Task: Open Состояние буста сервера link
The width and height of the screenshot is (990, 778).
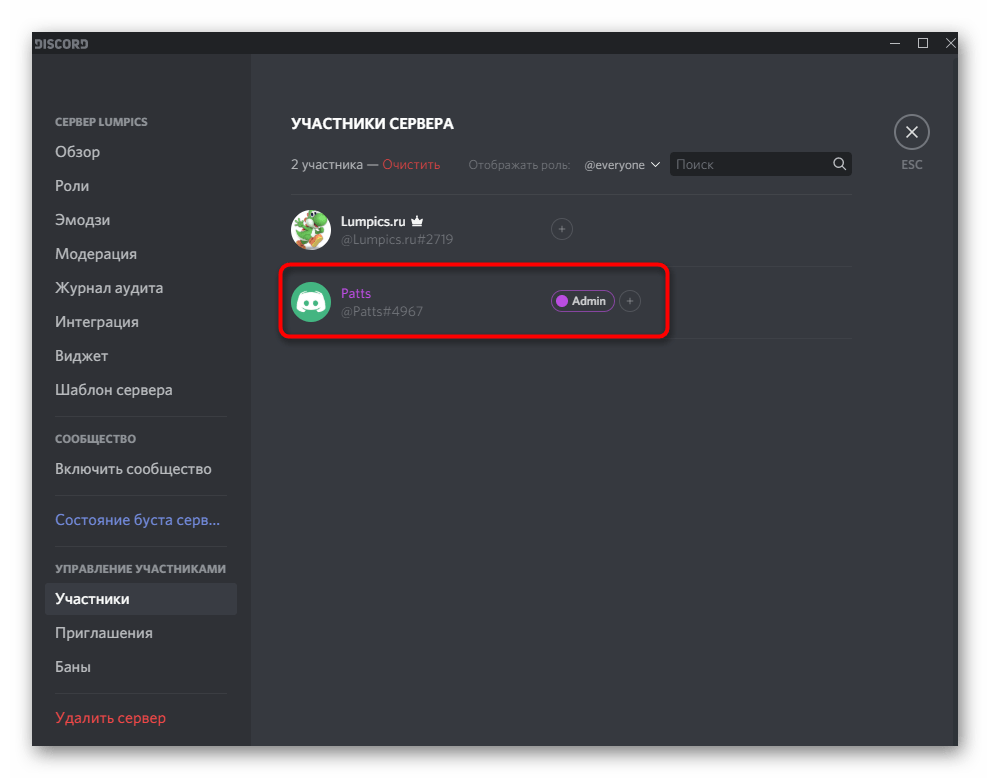Action: point(137,521)
